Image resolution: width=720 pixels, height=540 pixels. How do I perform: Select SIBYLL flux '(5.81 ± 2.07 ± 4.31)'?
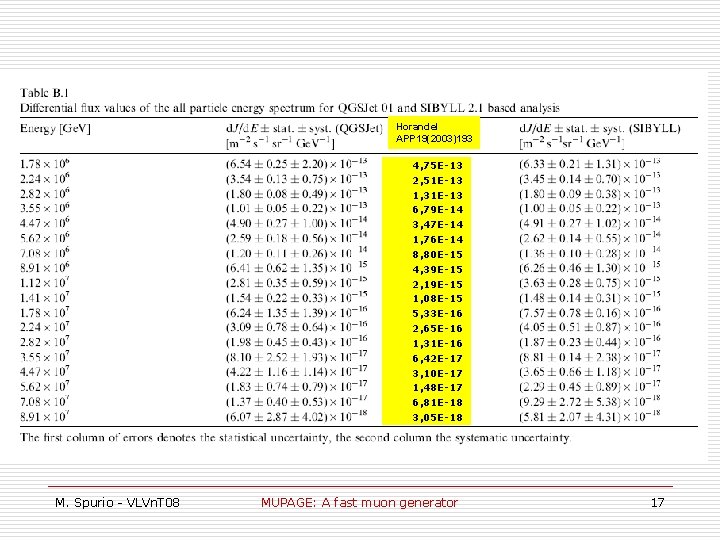570,417
